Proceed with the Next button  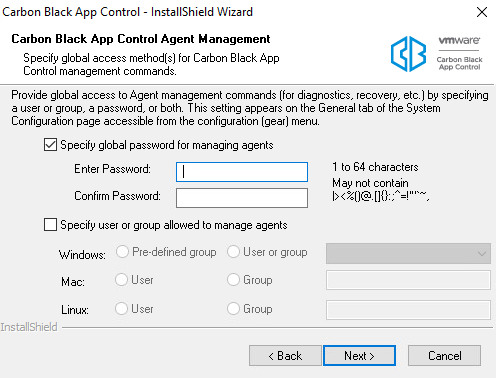(359, 356)
